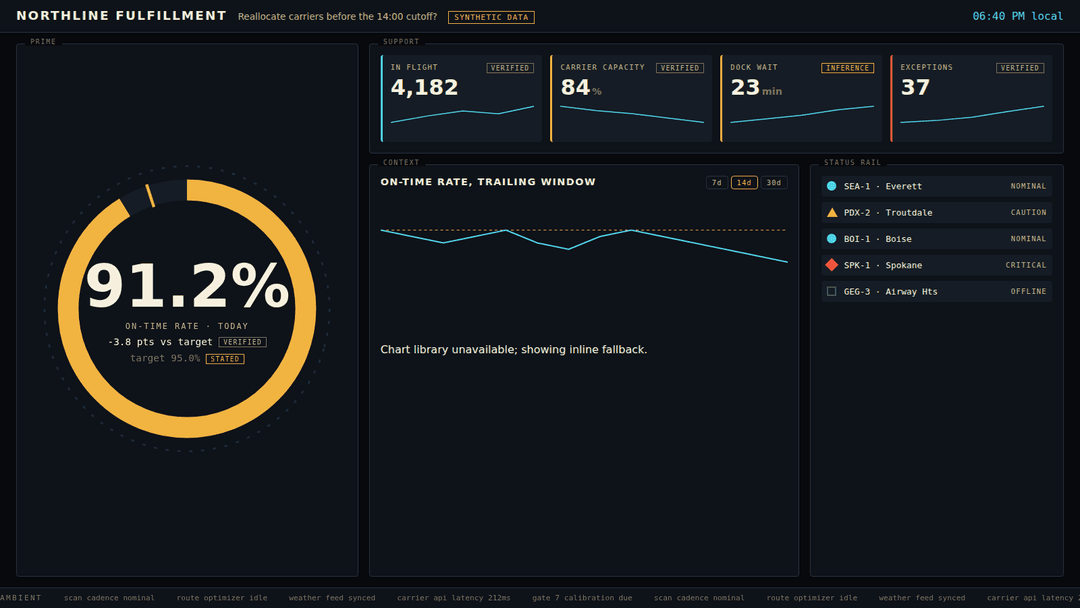
Task: Click the NOMINAL status on the SEA-1 row
Action: 1028,186
